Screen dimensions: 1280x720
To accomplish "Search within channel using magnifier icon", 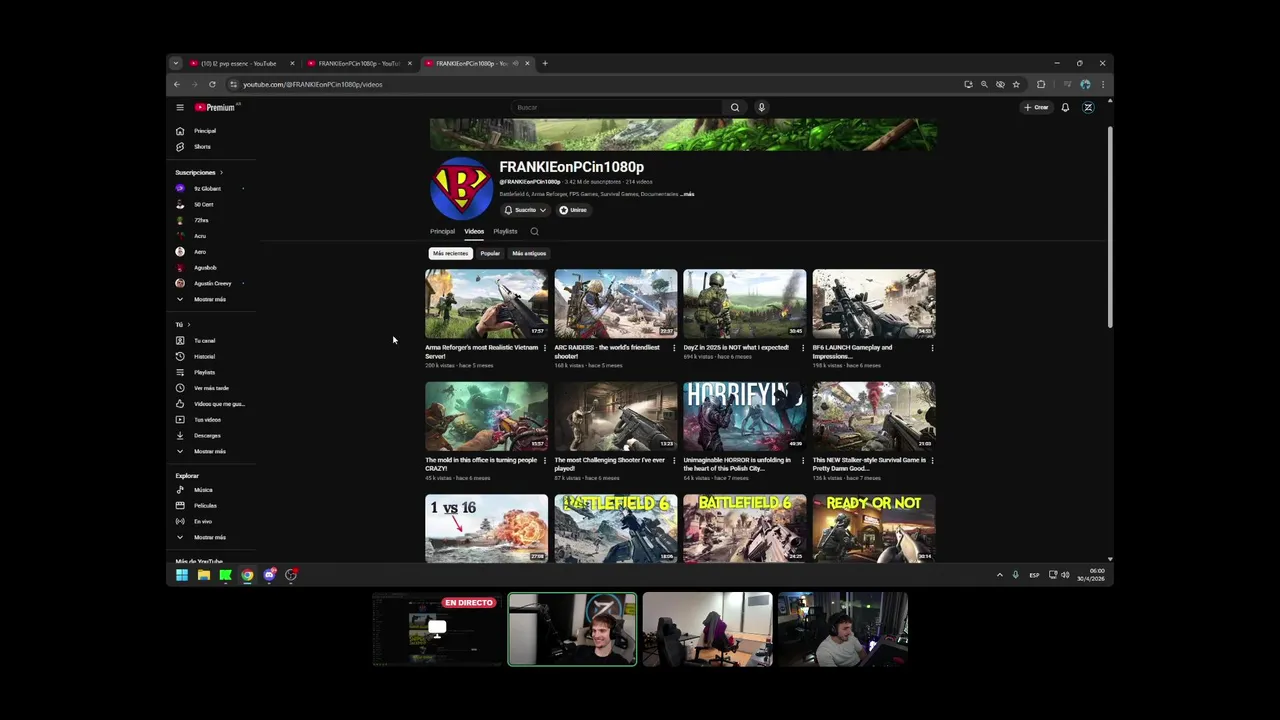I will click(534, 231).
